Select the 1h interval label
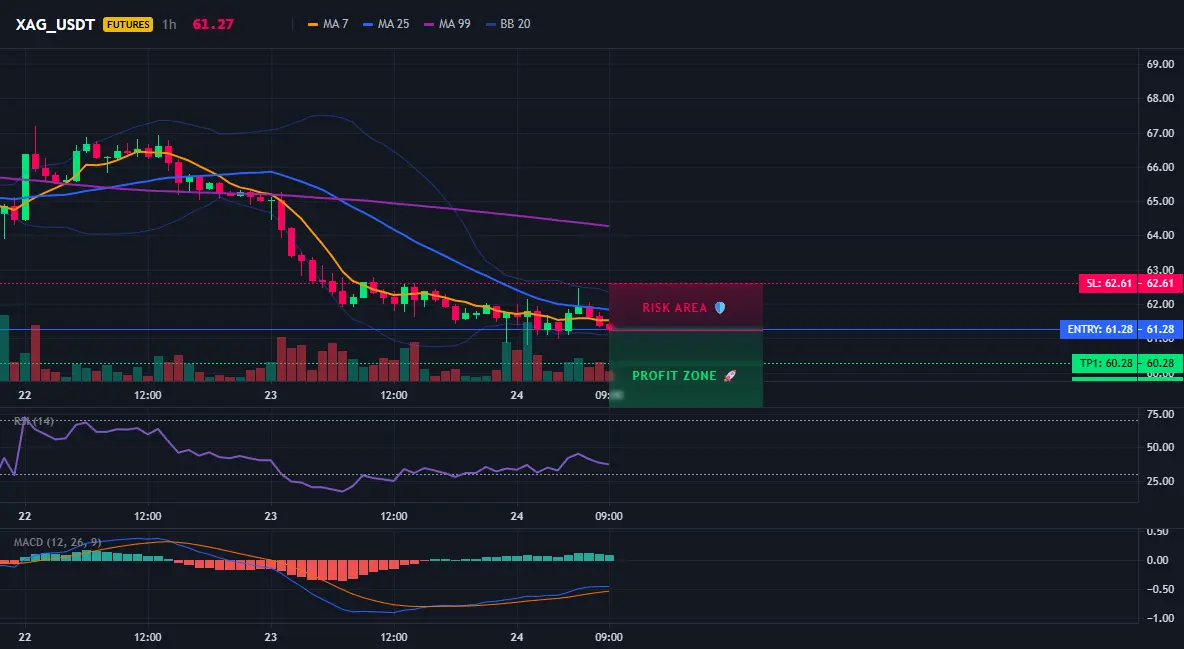 click(169, 24)
